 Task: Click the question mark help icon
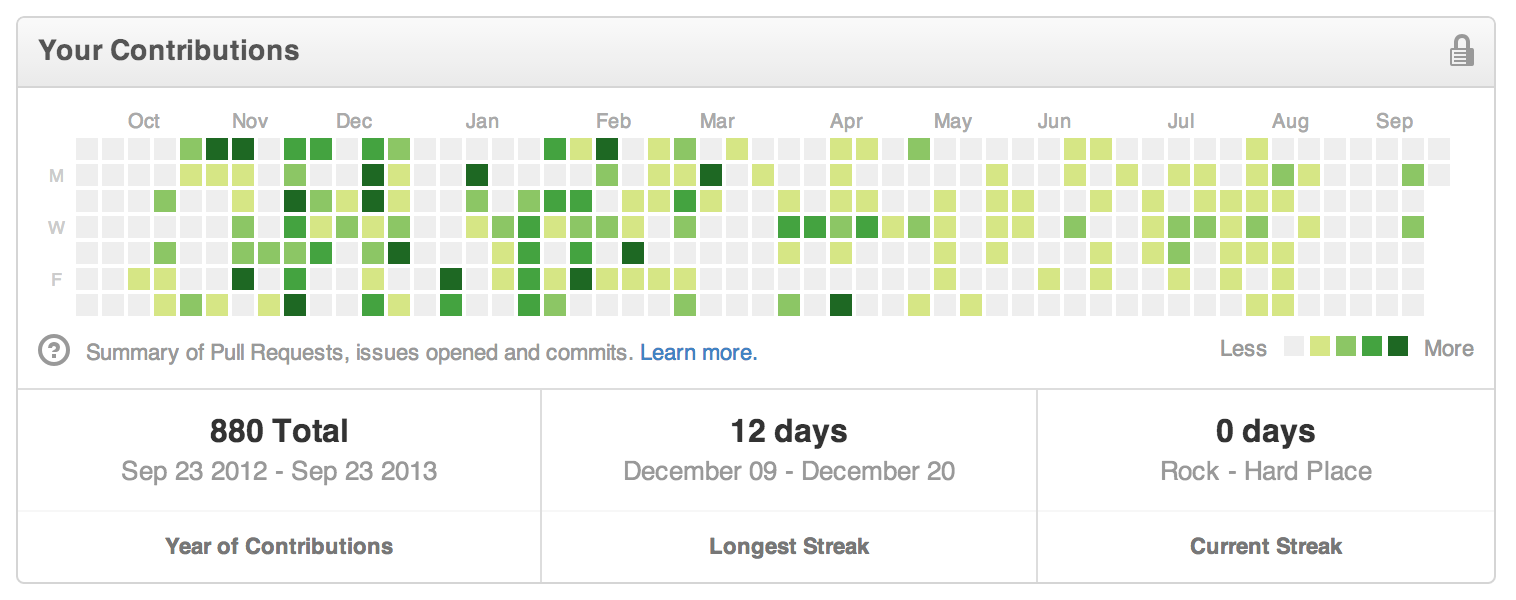54,351
